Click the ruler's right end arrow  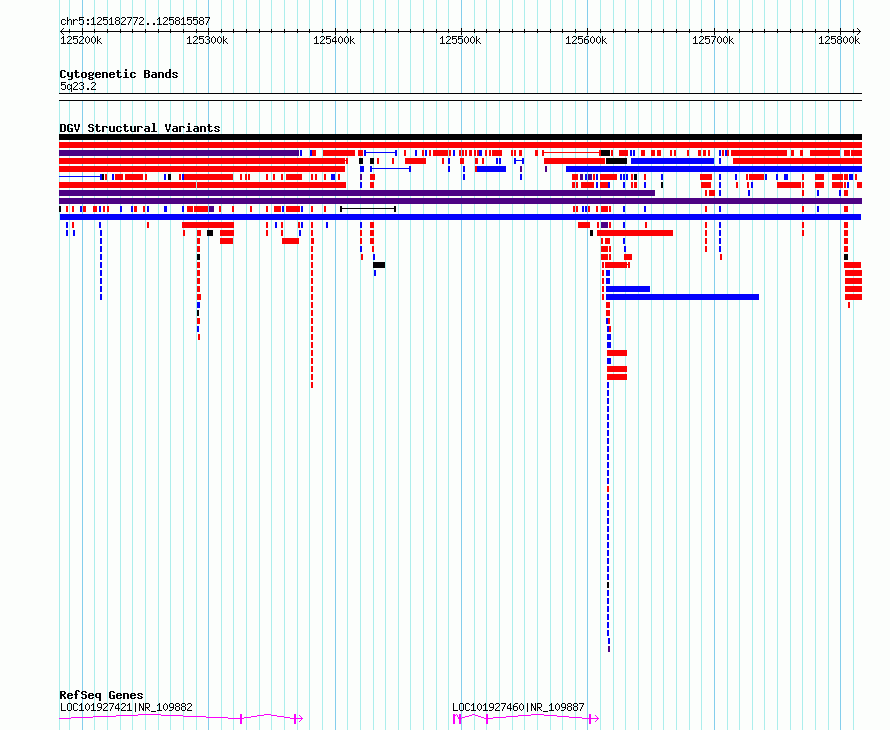tap(859, 31)
